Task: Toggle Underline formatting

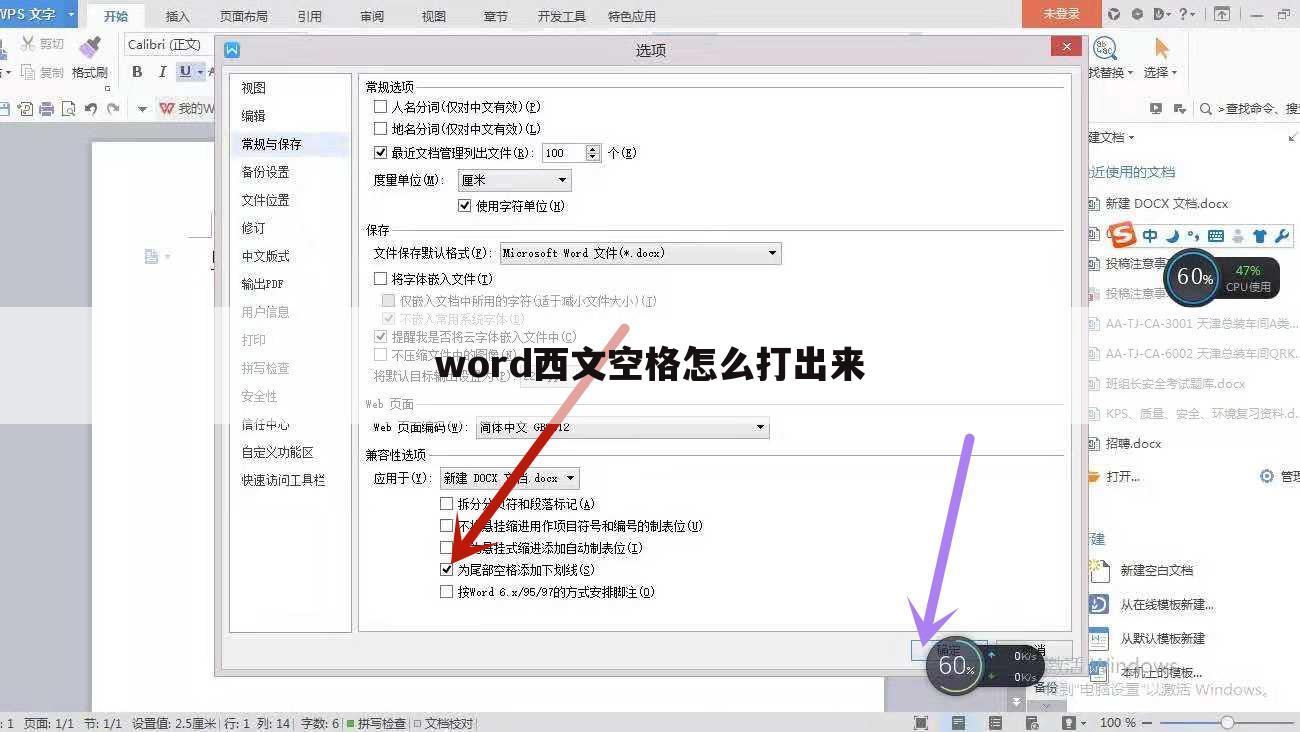Action: pos(185,72)
